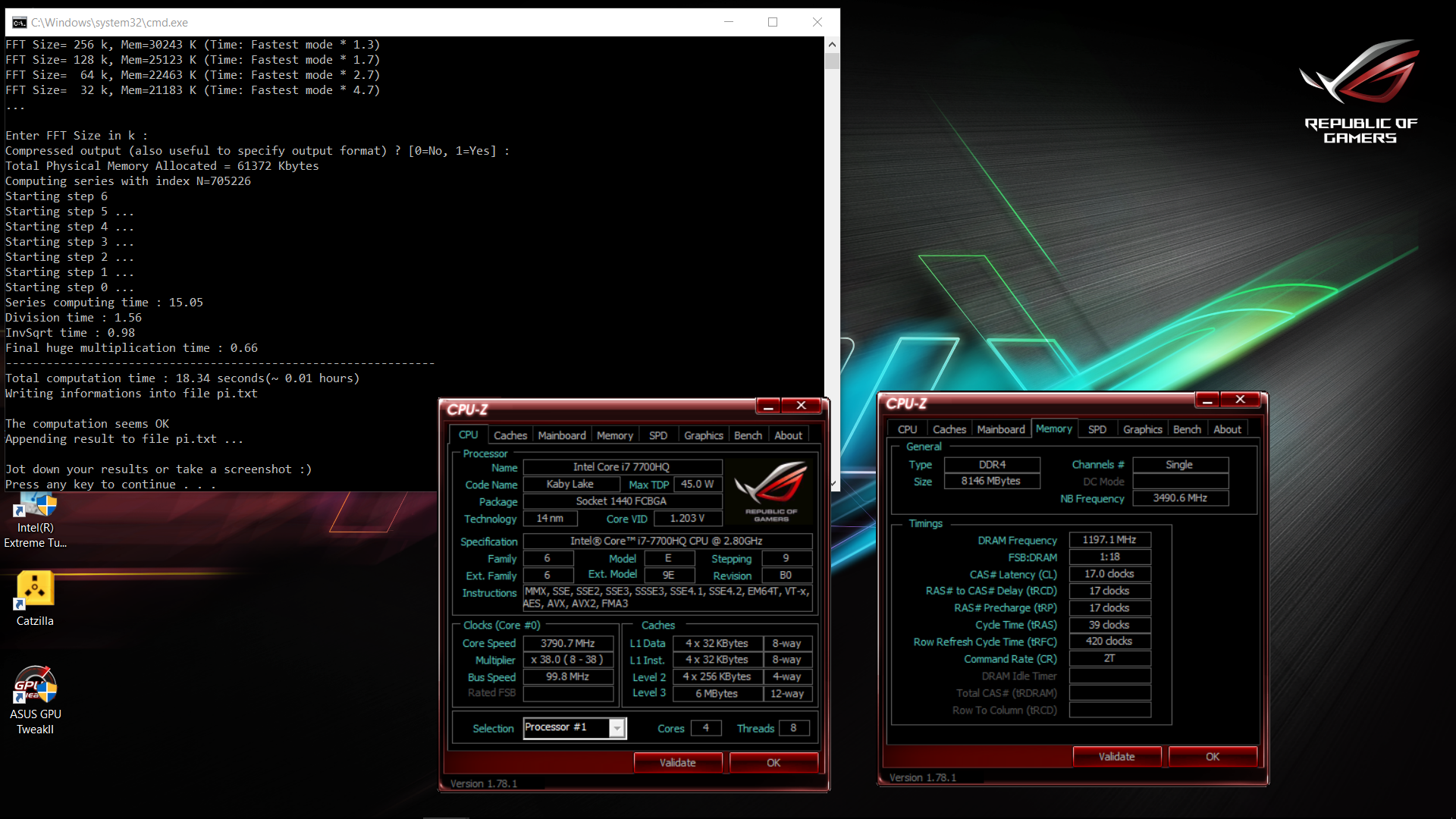Click the NB Frequency 3490.6 MHz field
The image size is (1456, 819).
pyautogui.click(x=1180, y=497)
